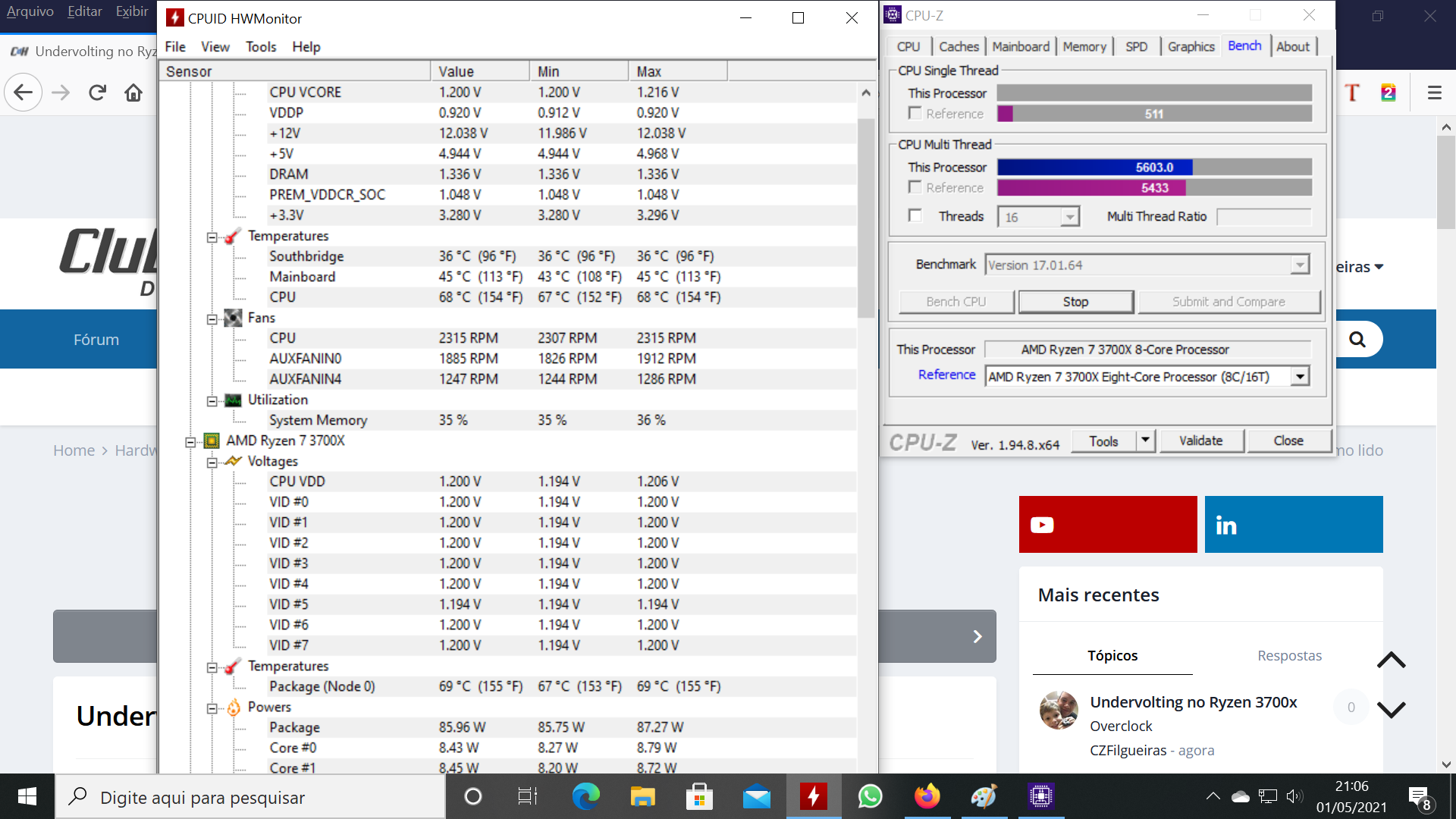Sort by the Value column header

[480, 71]
